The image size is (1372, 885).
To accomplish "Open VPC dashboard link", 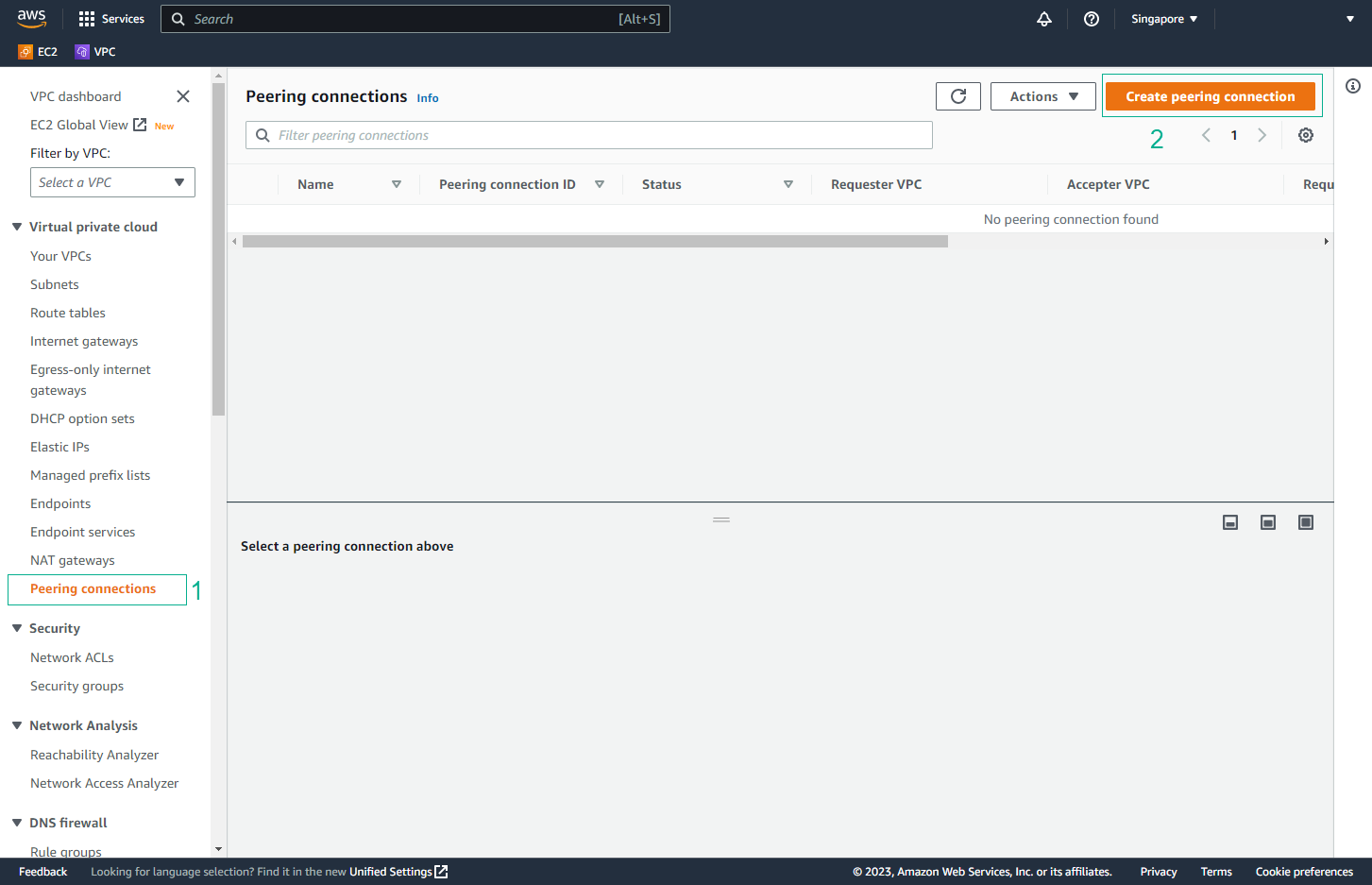I will tap(76, 96).
